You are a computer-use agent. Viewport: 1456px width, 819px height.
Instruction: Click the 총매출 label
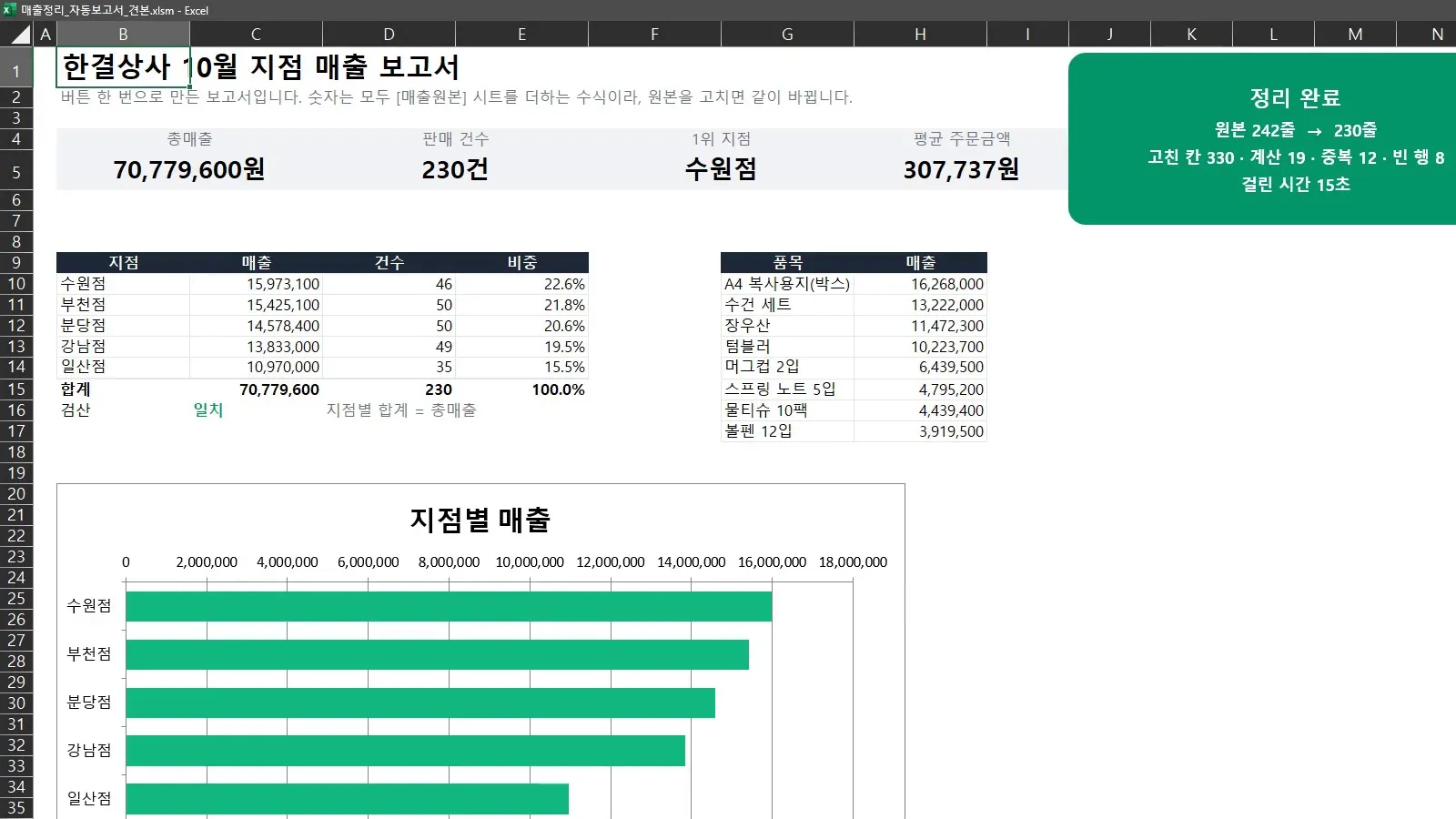(189, 139)
